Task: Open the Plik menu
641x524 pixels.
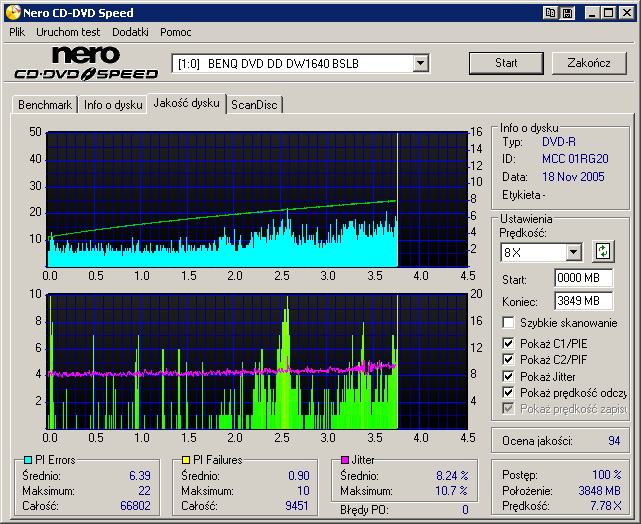Action: point(17,32)
